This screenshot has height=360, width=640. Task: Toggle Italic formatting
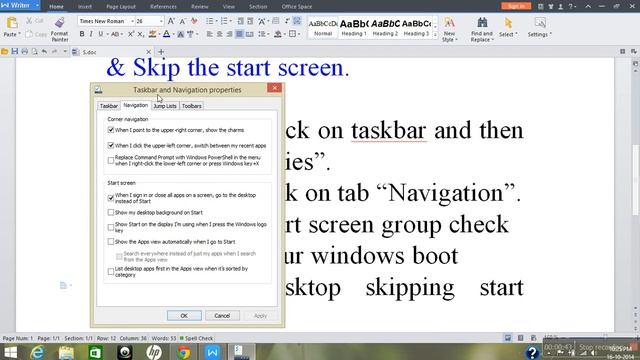pyautogui.click(x=91, y=34)
